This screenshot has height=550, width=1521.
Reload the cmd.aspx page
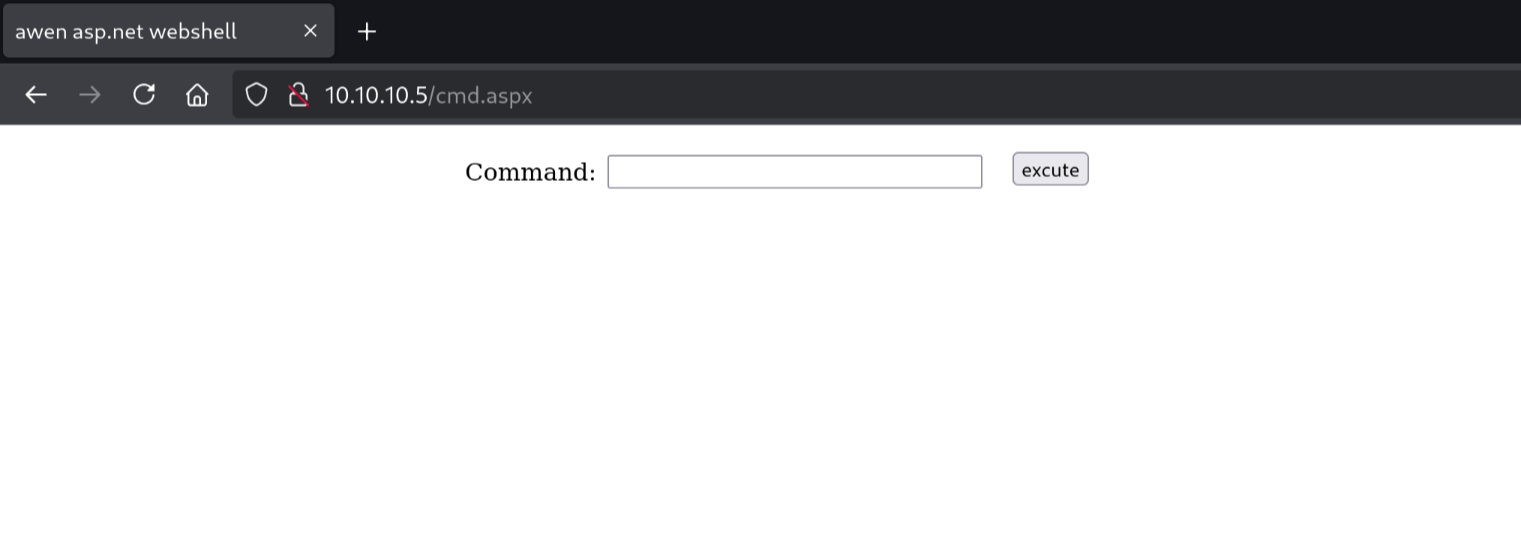pyautogui.click(x=144, y=95)
